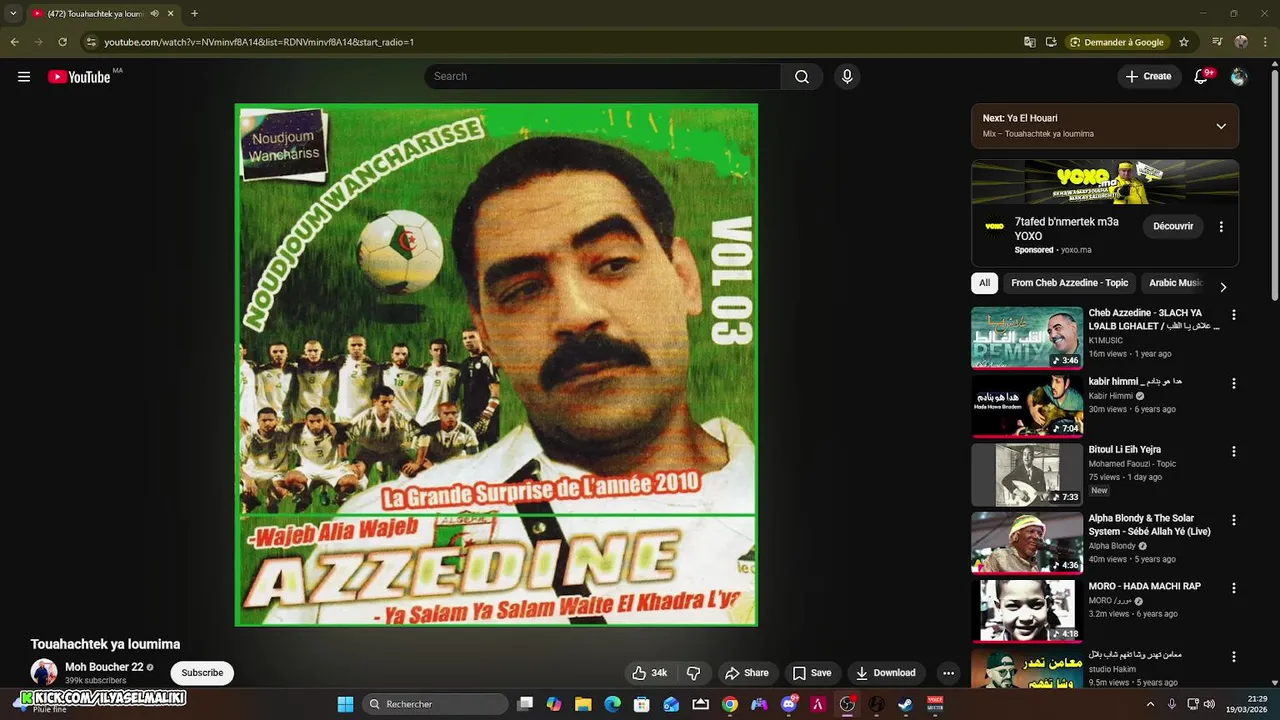Subscribe to Moh Boucher 22
1280x720 pixels.
point(202,673)
